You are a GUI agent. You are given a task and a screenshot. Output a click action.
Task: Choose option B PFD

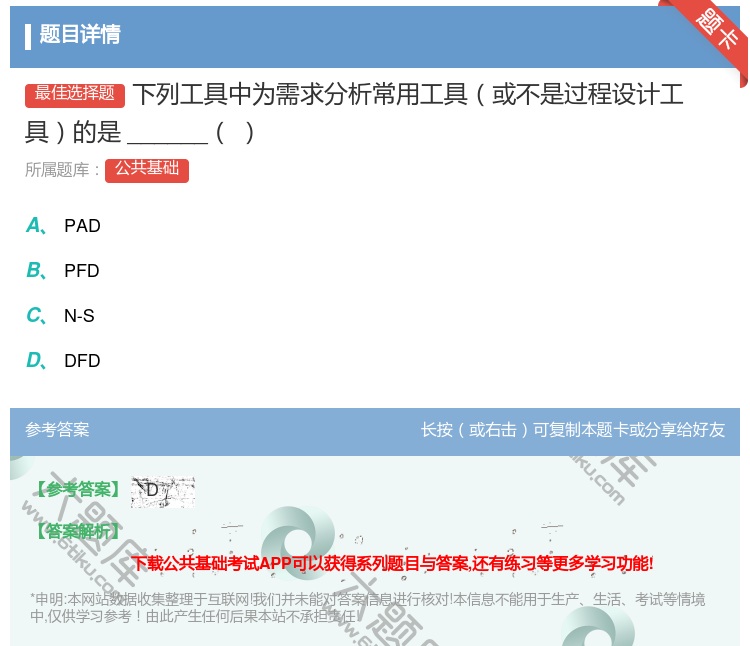point(63,271)
